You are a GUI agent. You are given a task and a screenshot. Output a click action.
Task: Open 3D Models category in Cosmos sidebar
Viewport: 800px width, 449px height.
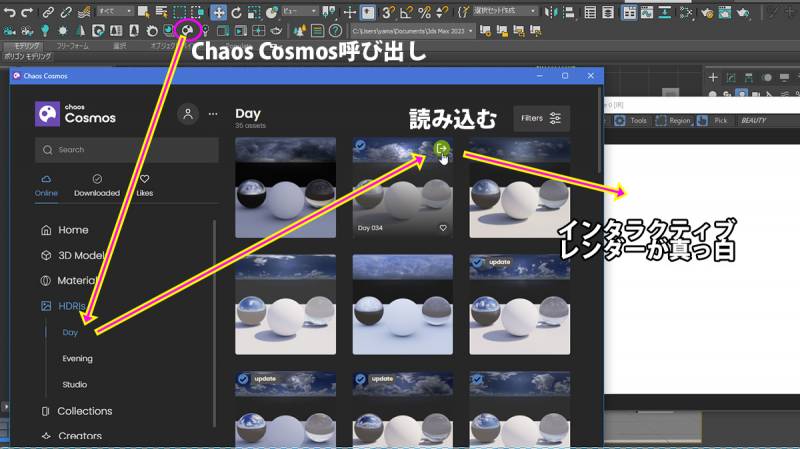pyautogui.click(x=72, y=255)
